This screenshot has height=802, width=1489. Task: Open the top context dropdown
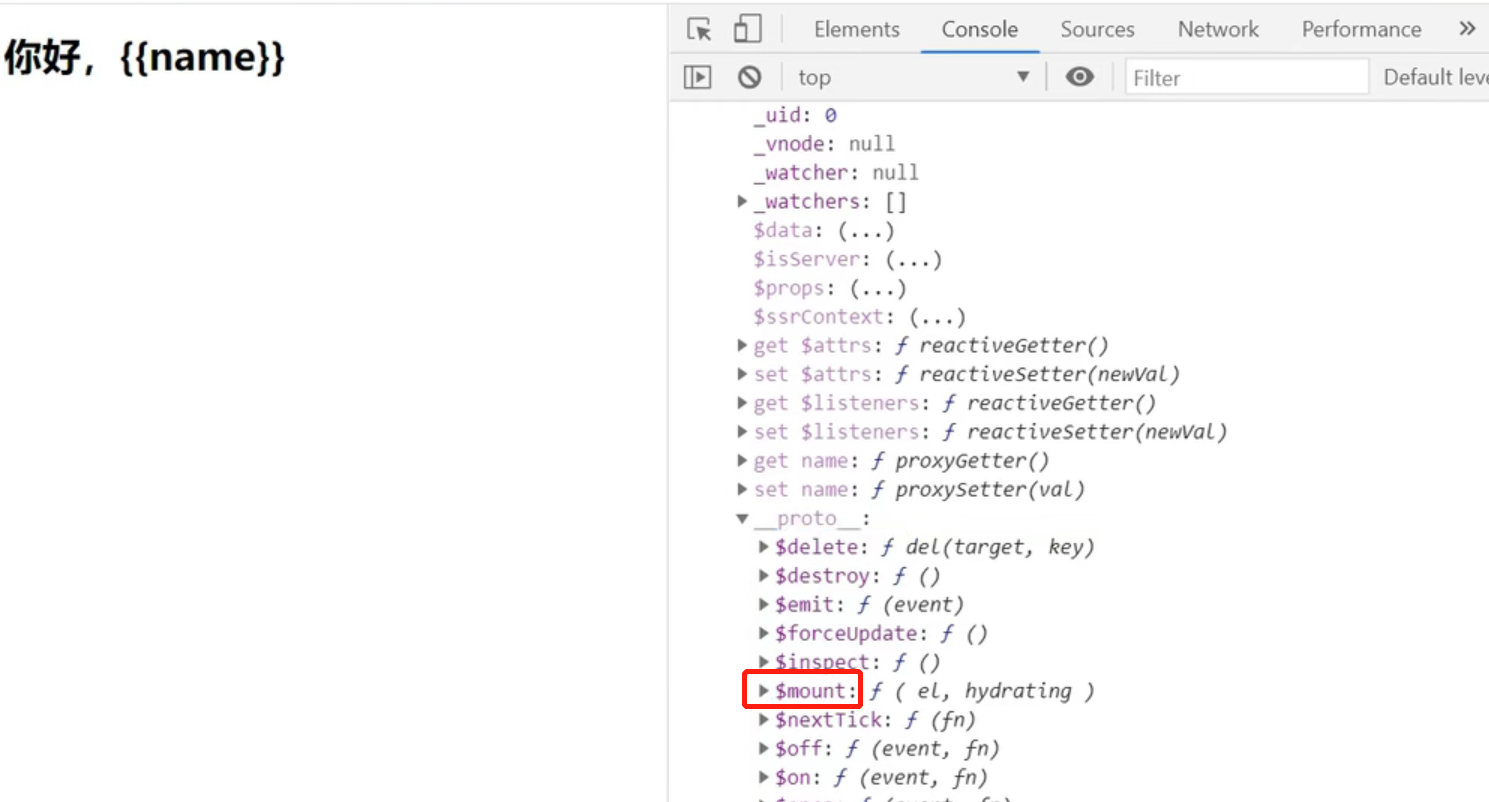pyautogui.click(x=913, y=77)
